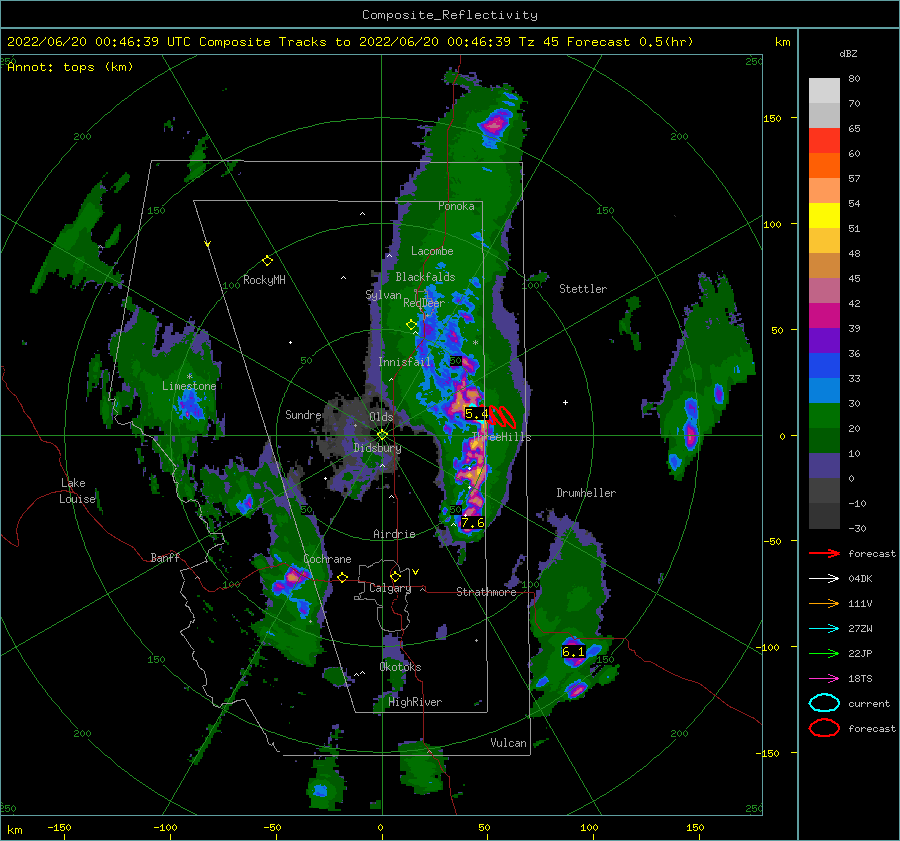Click the Lake Louise label
The height and width of the screenshot is (841, 900).
click(x=77, y=491)
